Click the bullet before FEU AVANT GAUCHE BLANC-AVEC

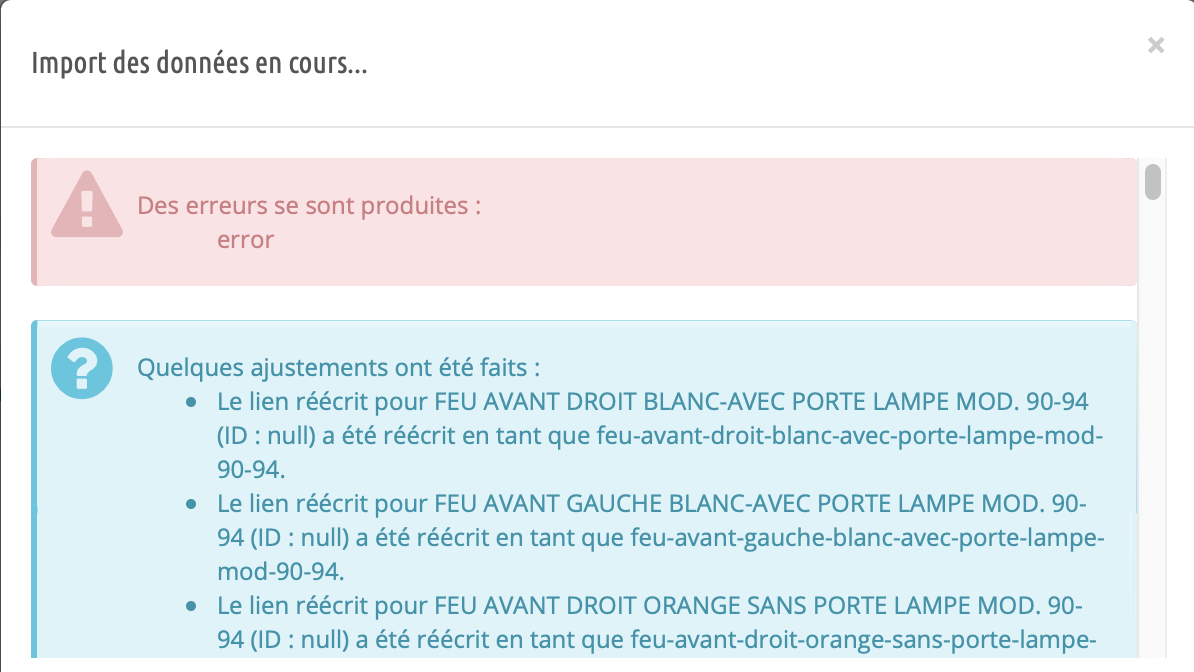tap(191, 504)
